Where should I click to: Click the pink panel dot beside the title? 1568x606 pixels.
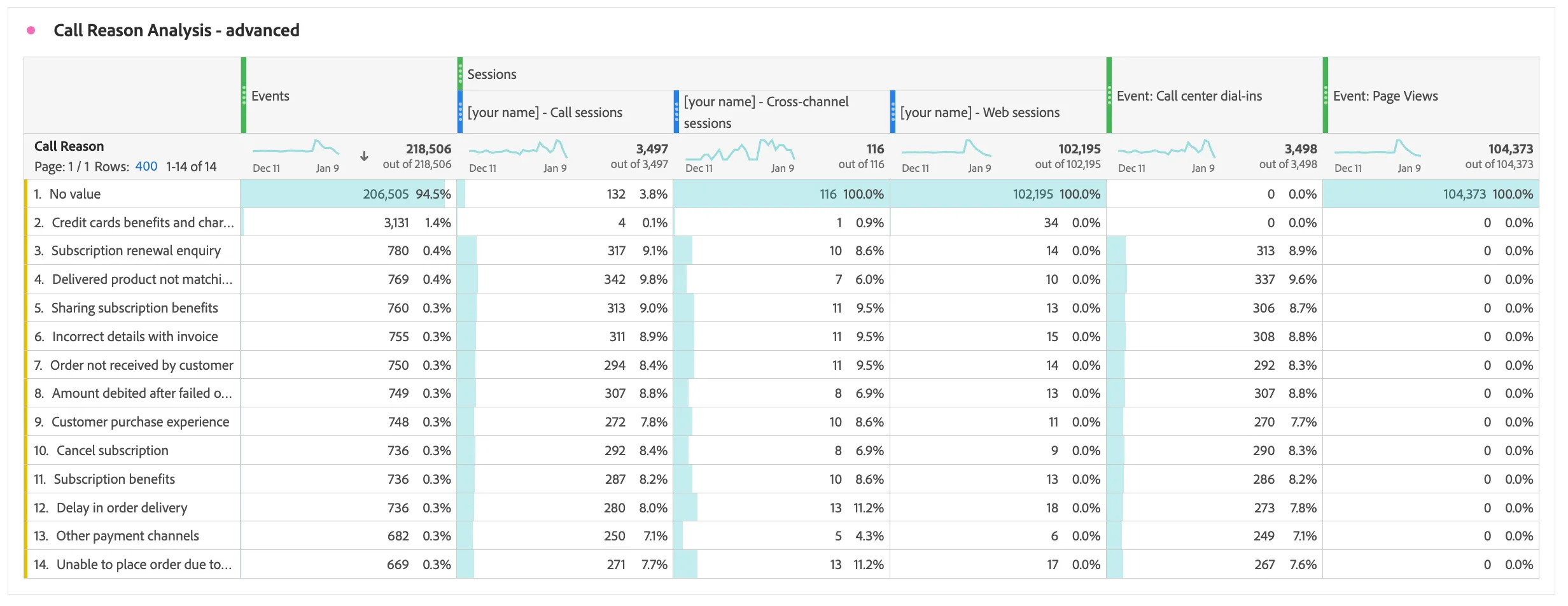pyautogui.click(x=31, y=30)
